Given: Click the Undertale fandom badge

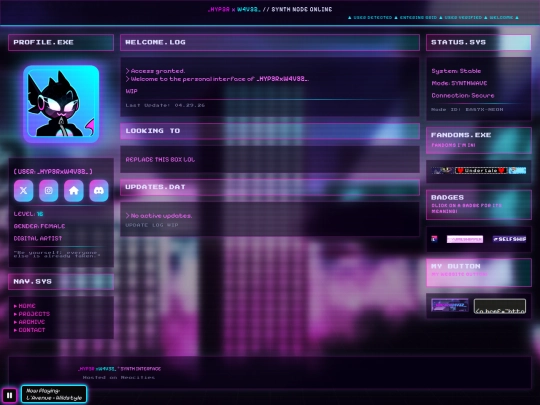Looking at the screenshot, I should (x=481, y=170).
